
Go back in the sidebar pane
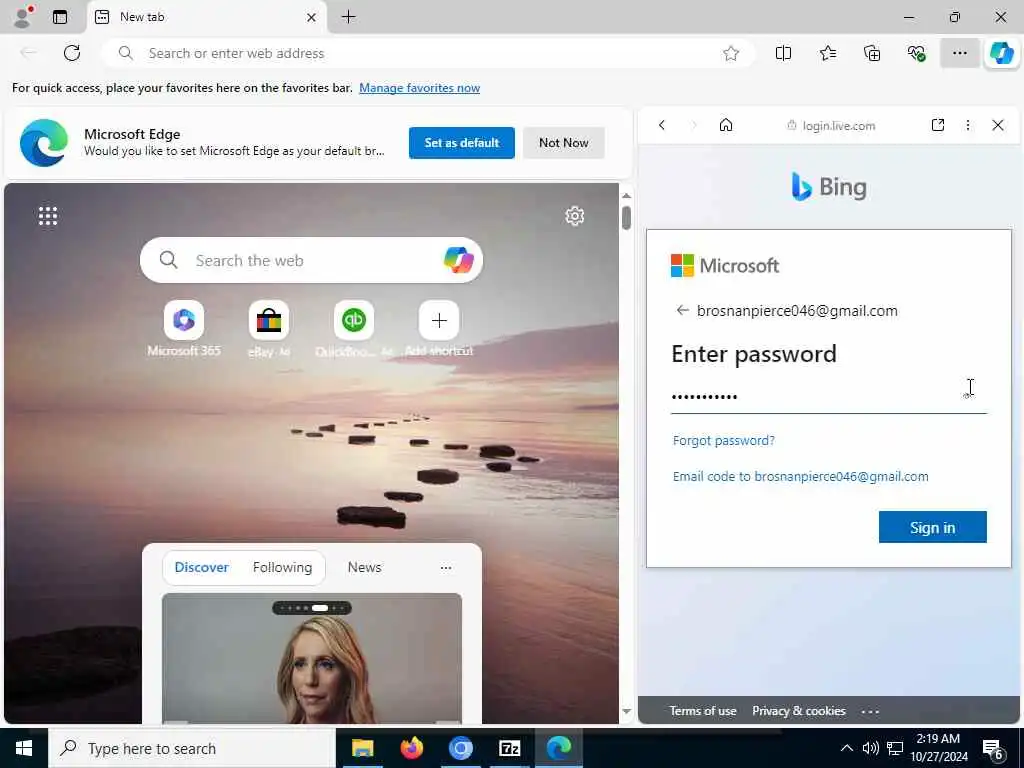(662, 125)
